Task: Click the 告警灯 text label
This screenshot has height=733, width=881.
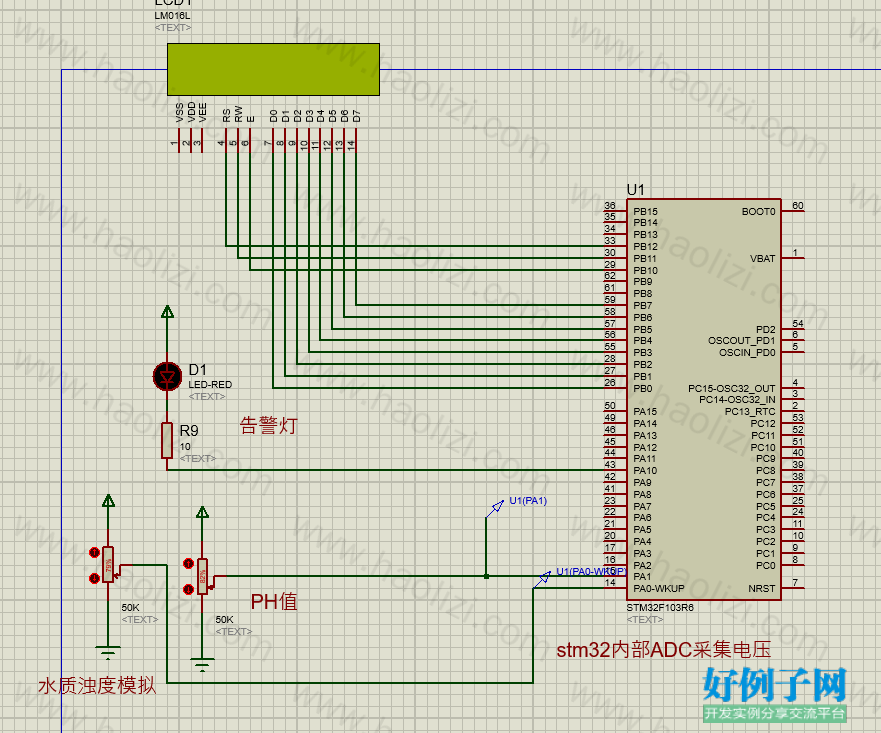Action: [x=269, y=425]
